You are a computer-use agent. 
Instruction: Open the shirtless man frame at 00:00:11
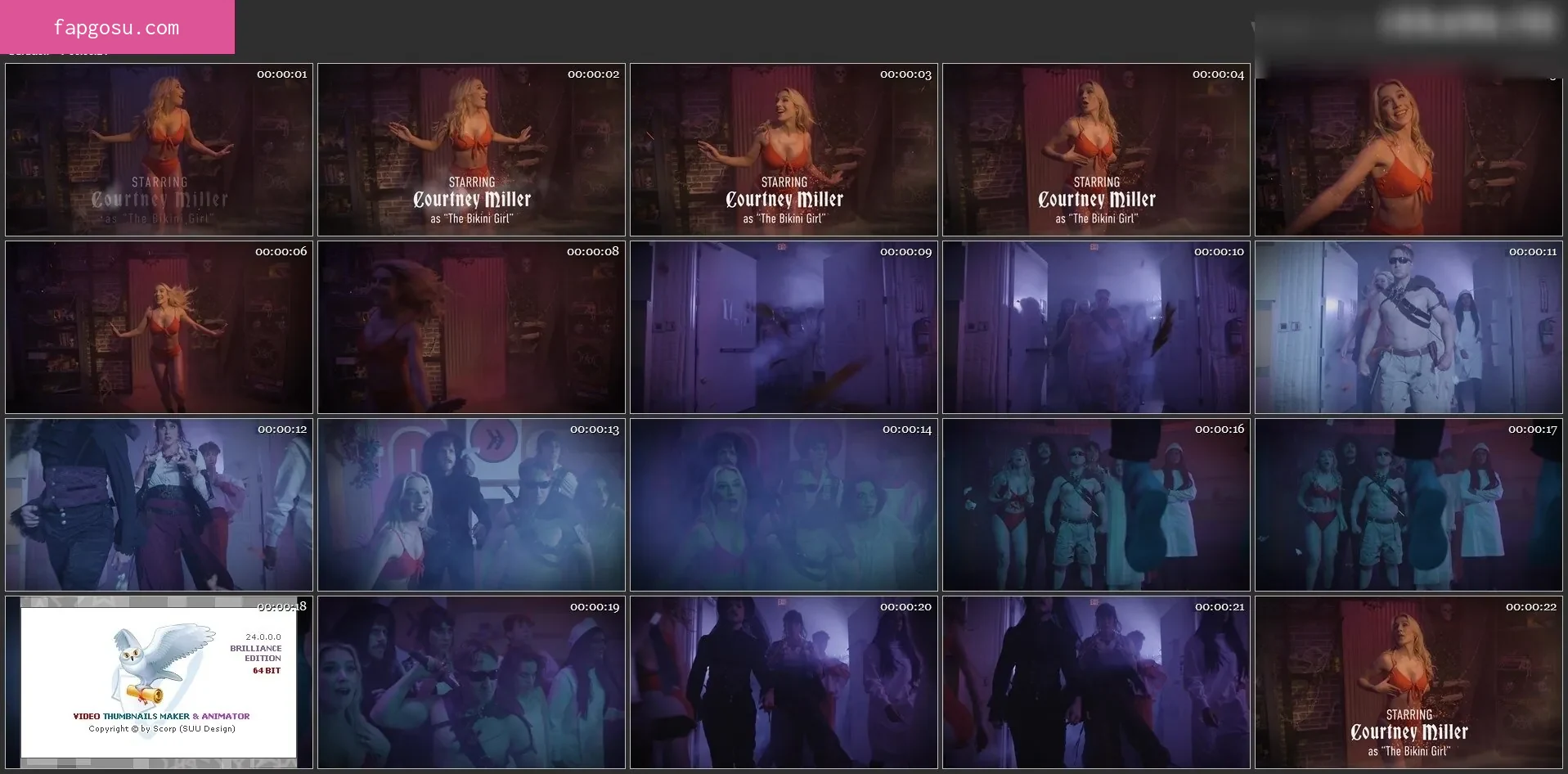(1409, 327)
